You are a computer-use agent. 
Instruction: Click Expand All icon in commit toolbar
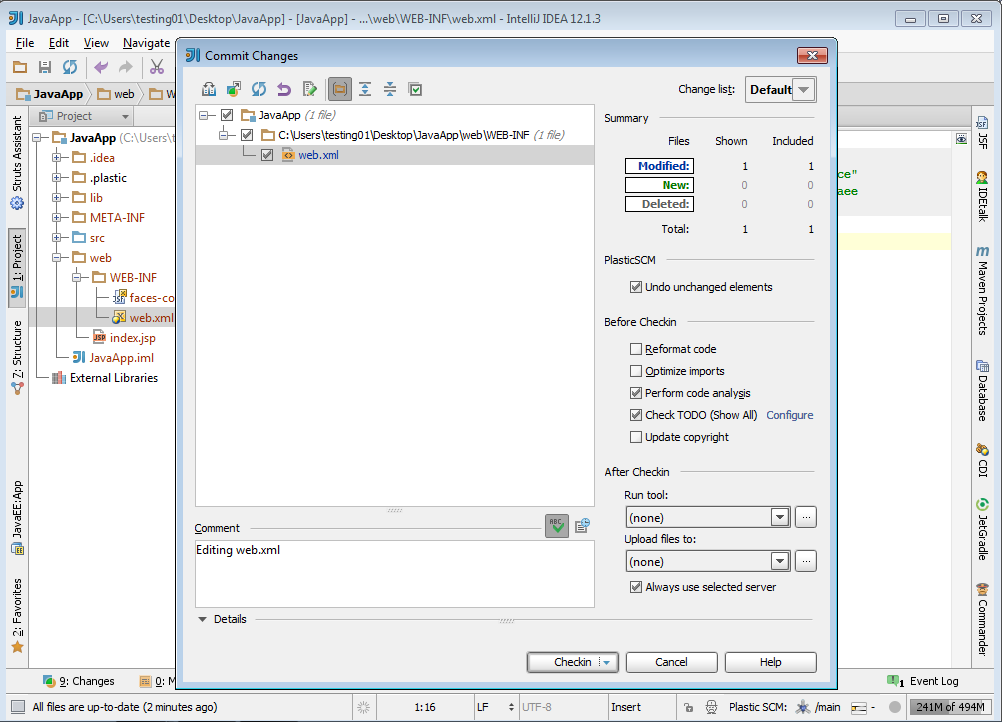pos(365,89)
